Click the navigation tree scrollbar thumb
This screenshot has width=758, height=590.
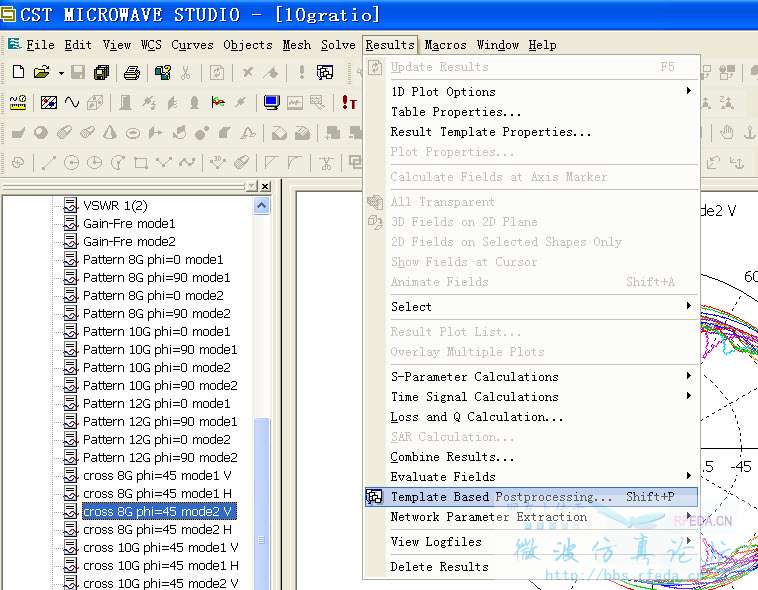[x=262, y=504]
